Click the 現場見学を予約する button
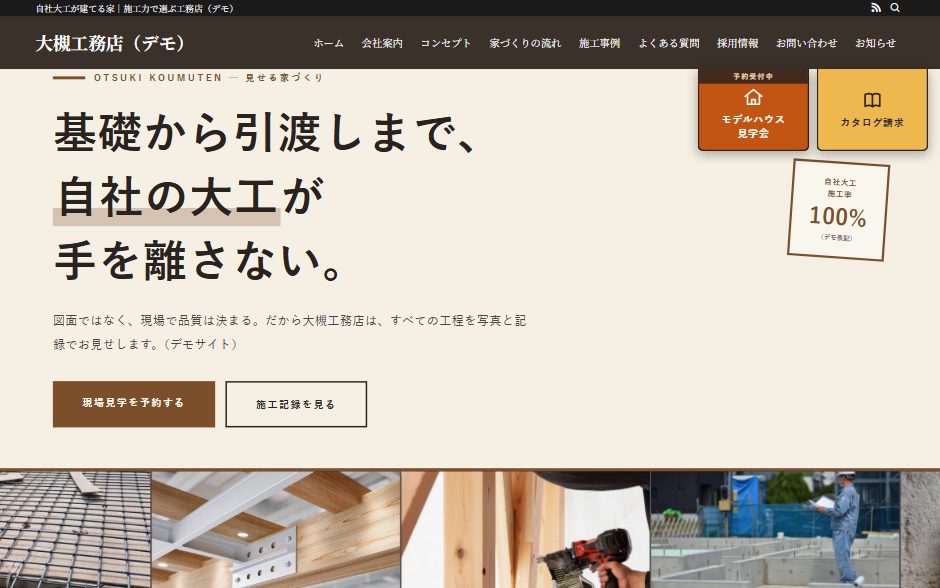 pos(134,403)
